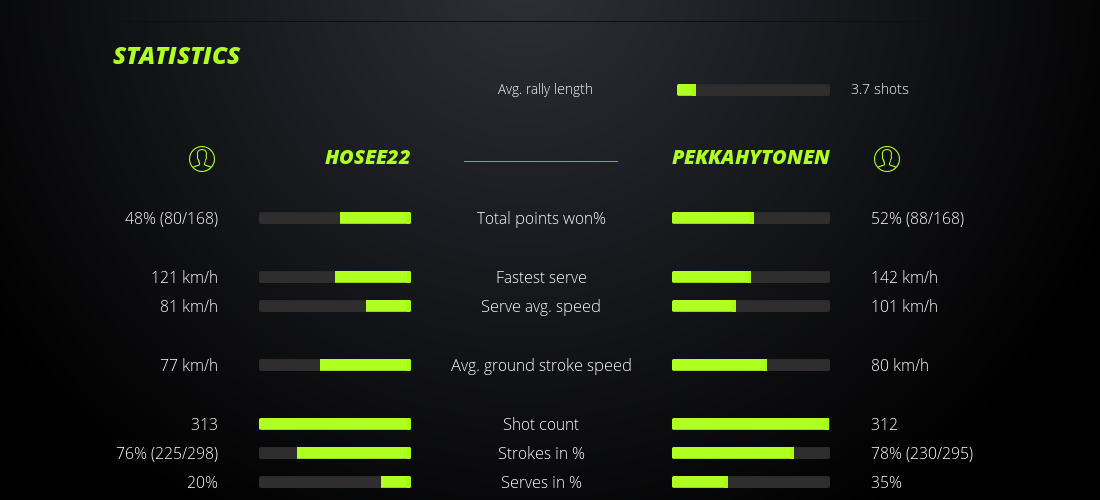This screenshot has height=500, width=1100.
Task: Select the PEKKAHYTONEN player name
Action: pos(750,157)
